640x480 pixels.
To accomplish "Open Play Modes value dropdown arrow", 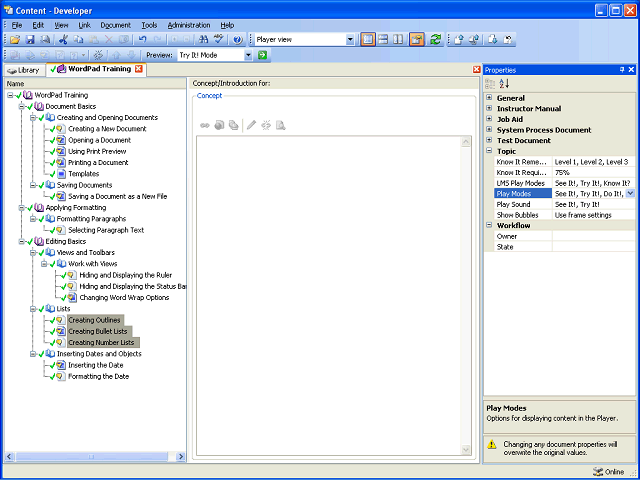I will pyautogui.click(x=630, y=193).
